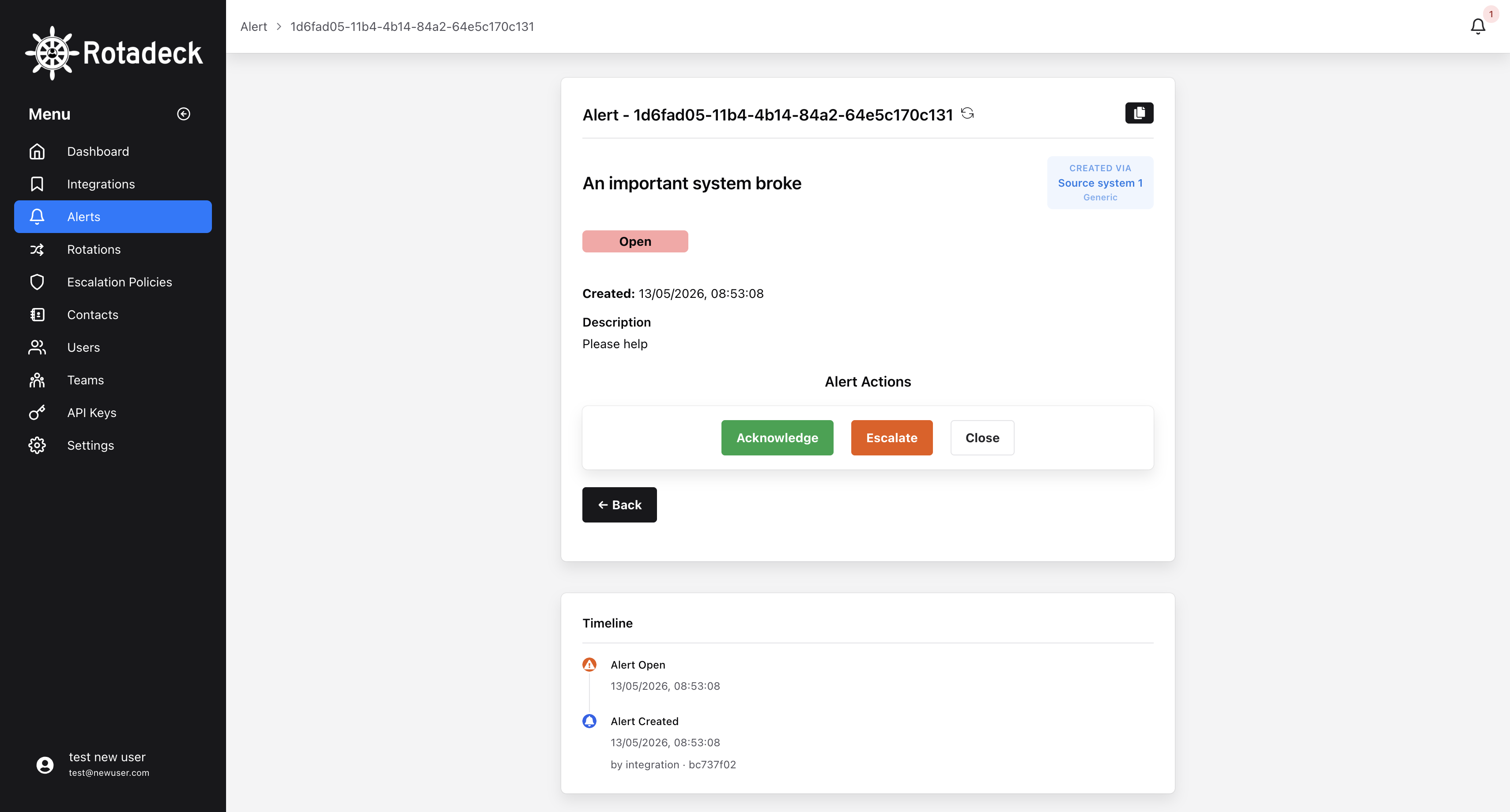Image resolution: width=1510 pixels, height=812 pixels.
Task: Open API Keys menu item
Action: [x=113, y=413]
